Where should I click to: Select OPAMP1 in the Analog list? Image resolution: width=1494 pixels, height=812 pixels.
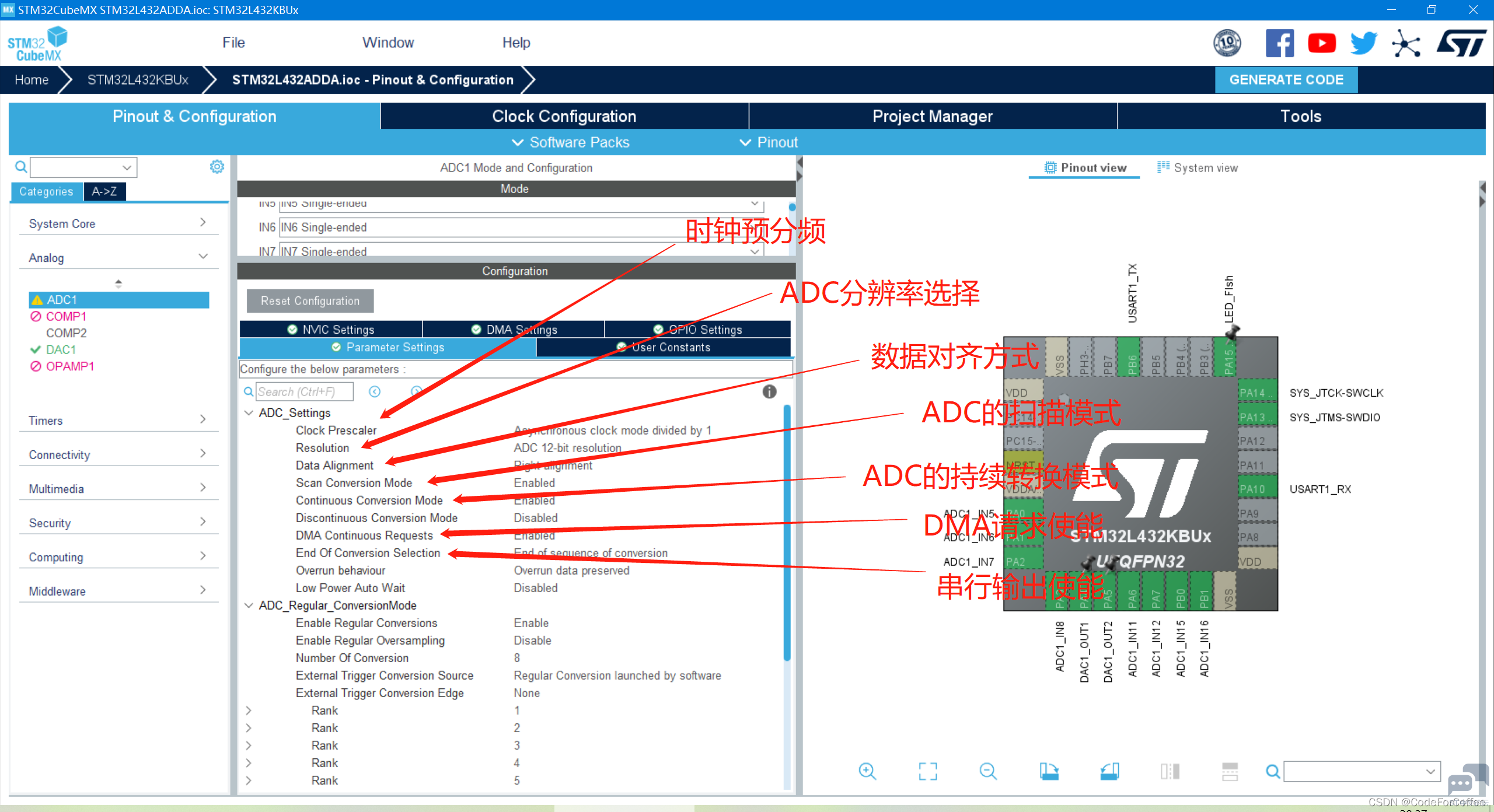click(70, 366)
